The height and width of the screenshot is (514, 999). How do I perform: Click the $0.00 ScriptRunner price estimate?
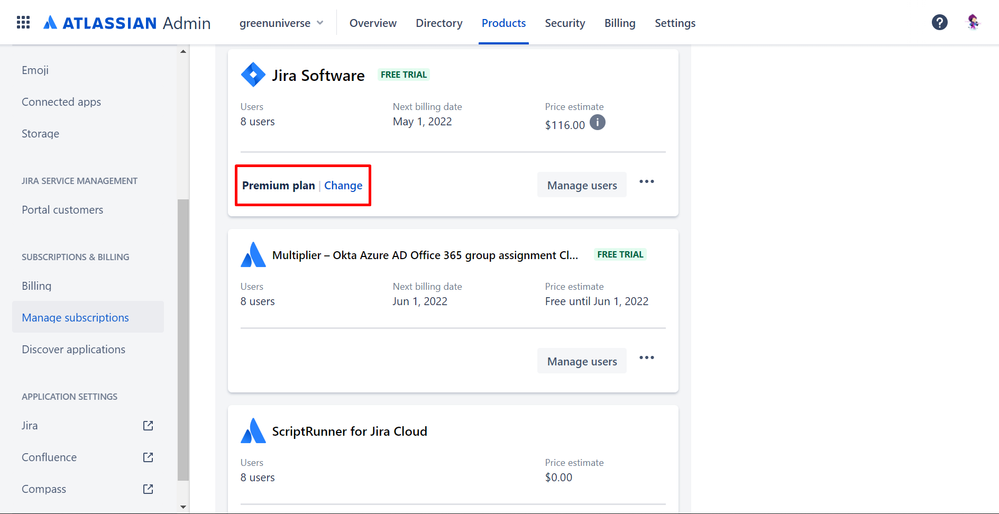click(x=559, y=477)
